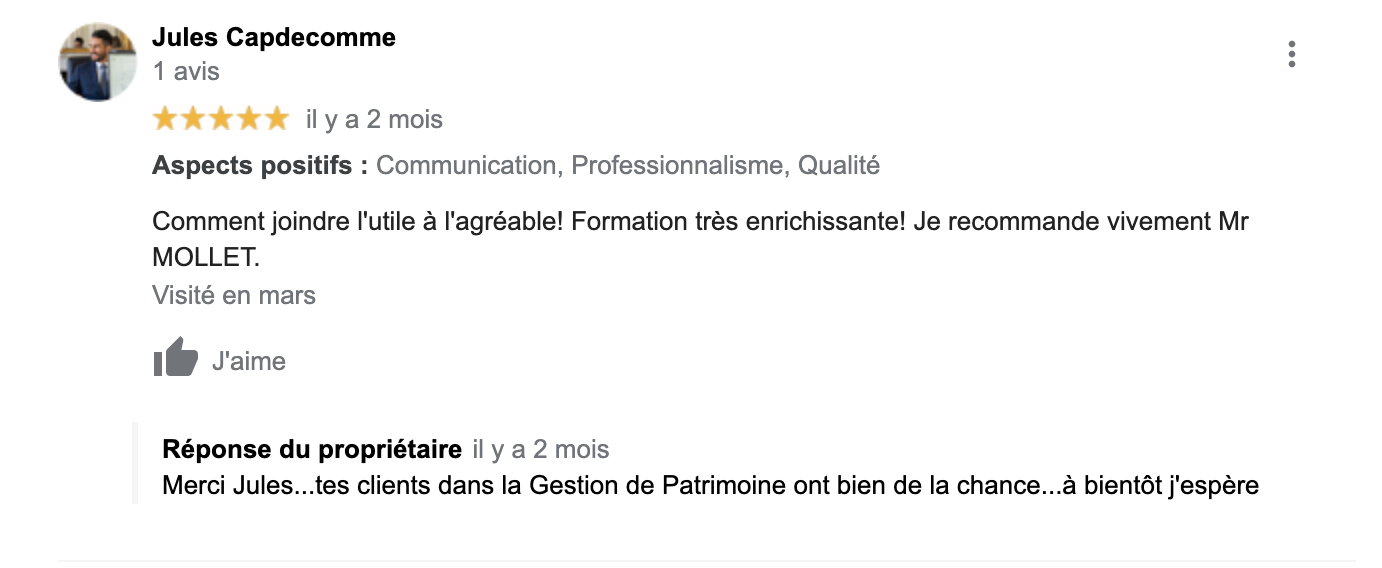Viewport: 1382px width, 568px height.
Task: Click the thumbs-up like icon
Action: (x=176, y=358)
